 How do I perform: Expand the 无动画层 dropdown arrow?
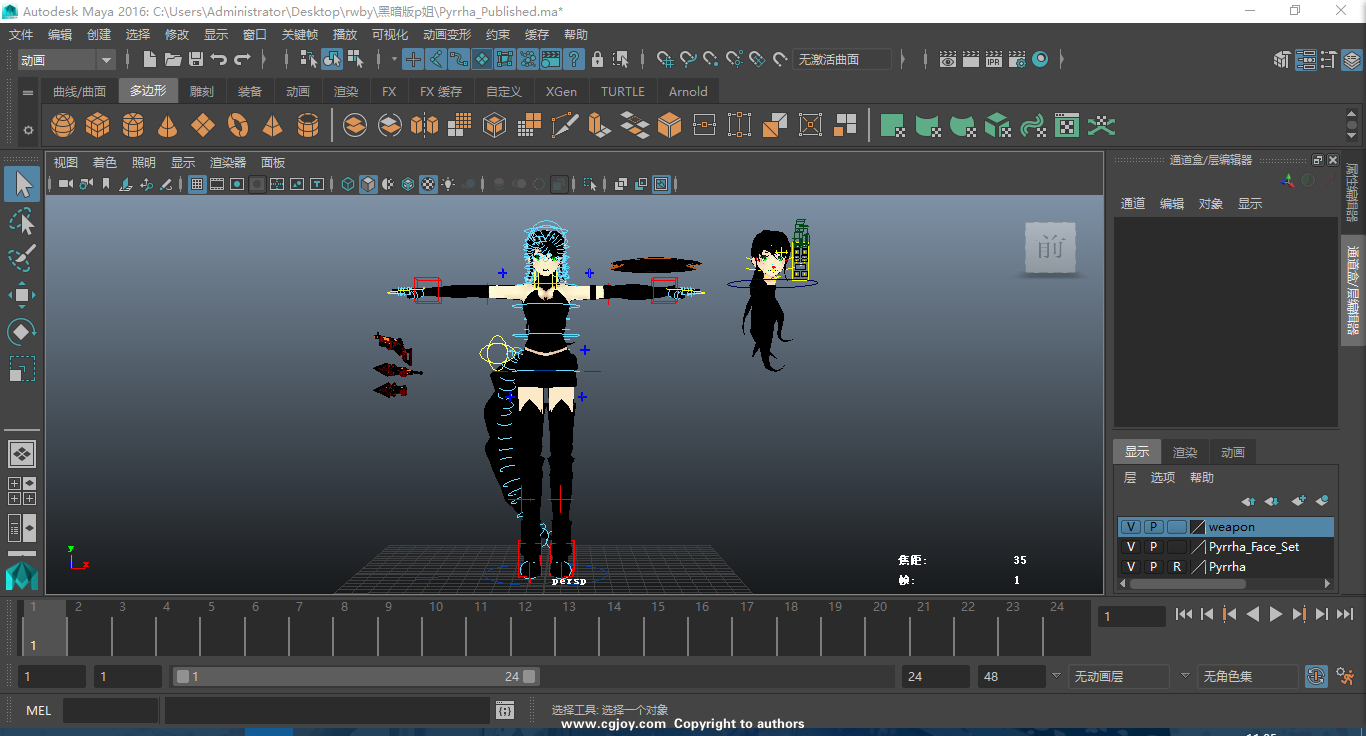coord(1056,677)
